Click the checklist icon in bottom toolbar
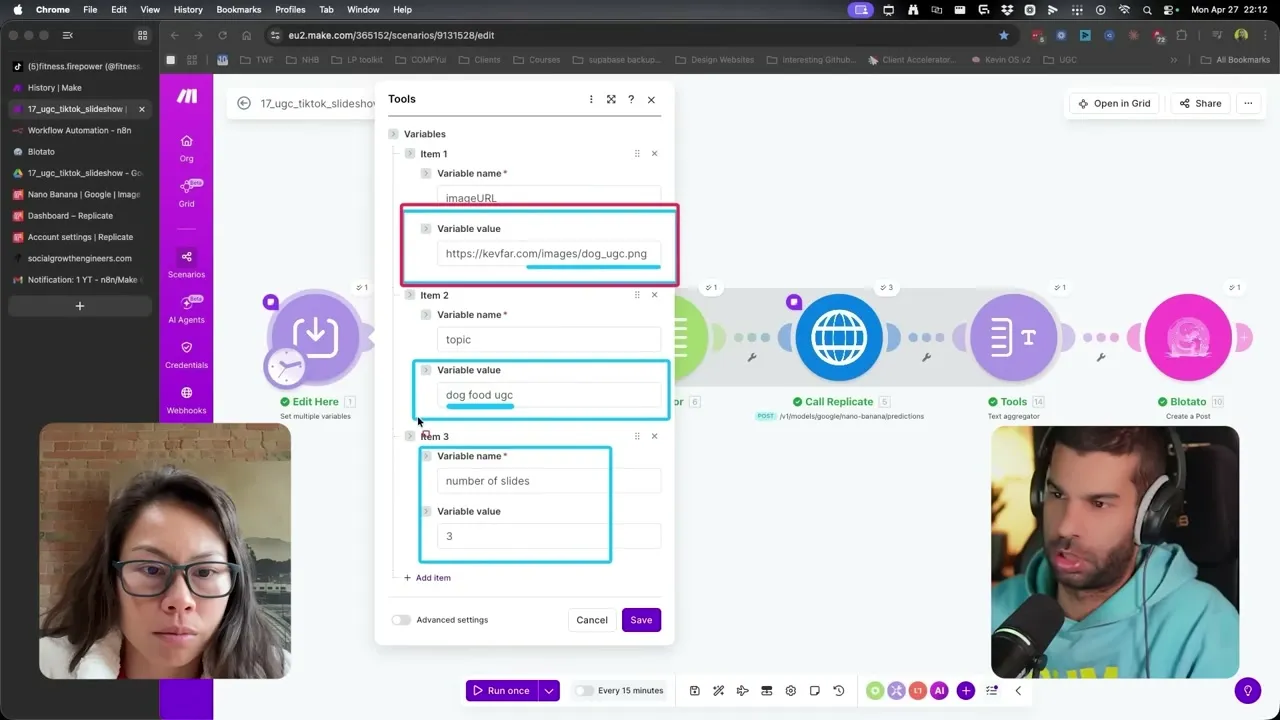 (992, 690)
